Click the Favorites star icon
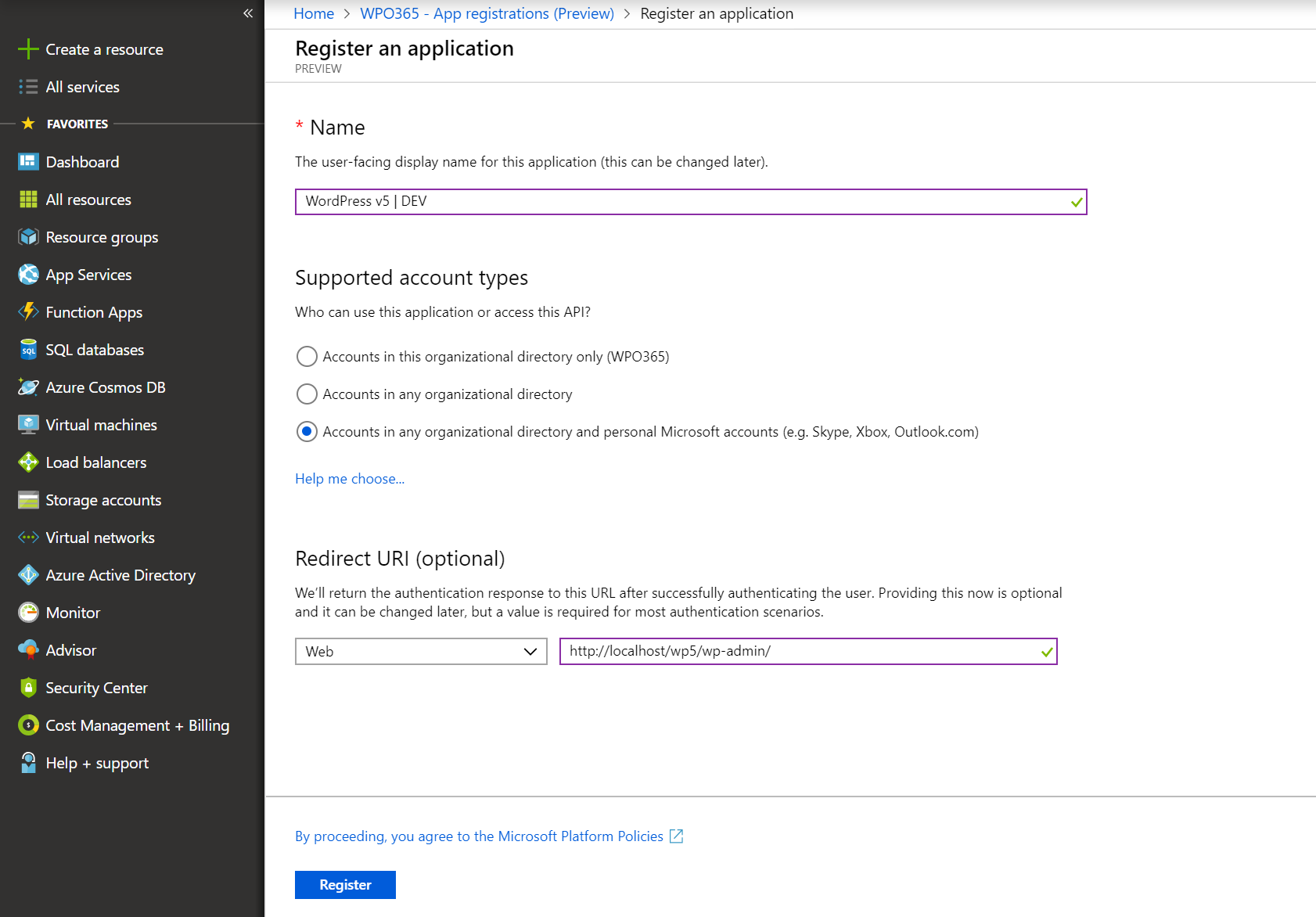The image size is (1316, 917). 28,124
